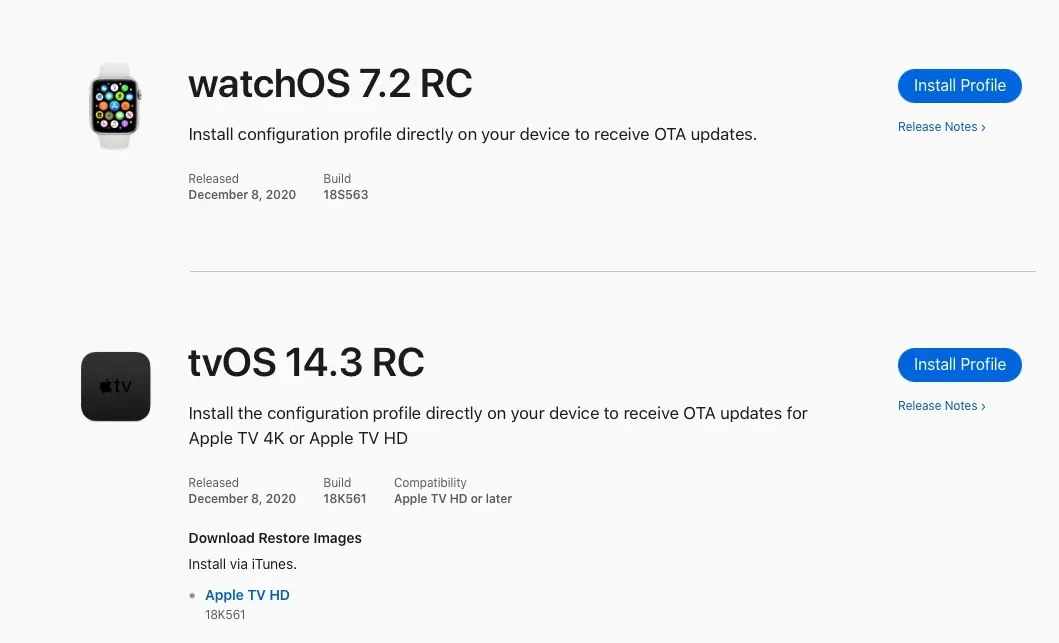Select the tvOS 14.3 RC heading
Image resolution: width=1059 pixels, height=643 pixels.
[306, 362]
